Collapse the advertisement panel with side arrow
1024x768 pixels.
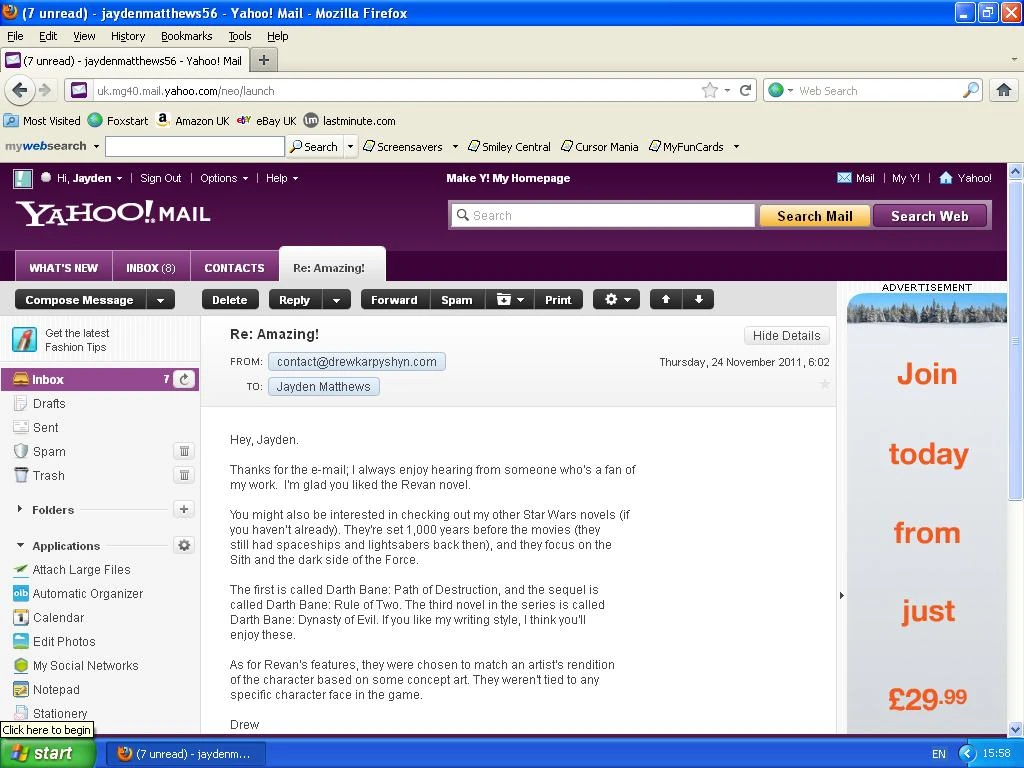[841, 595]
